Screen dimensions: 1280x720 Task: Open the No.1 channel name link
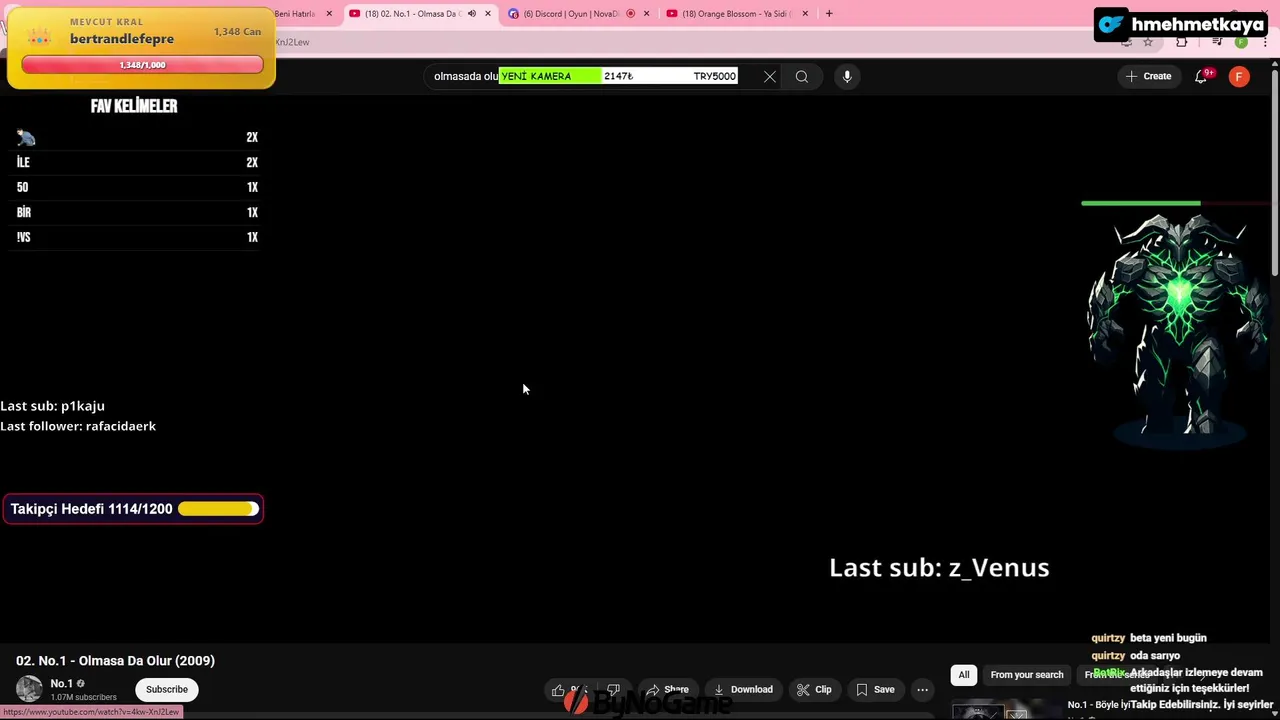click(61, 684)
